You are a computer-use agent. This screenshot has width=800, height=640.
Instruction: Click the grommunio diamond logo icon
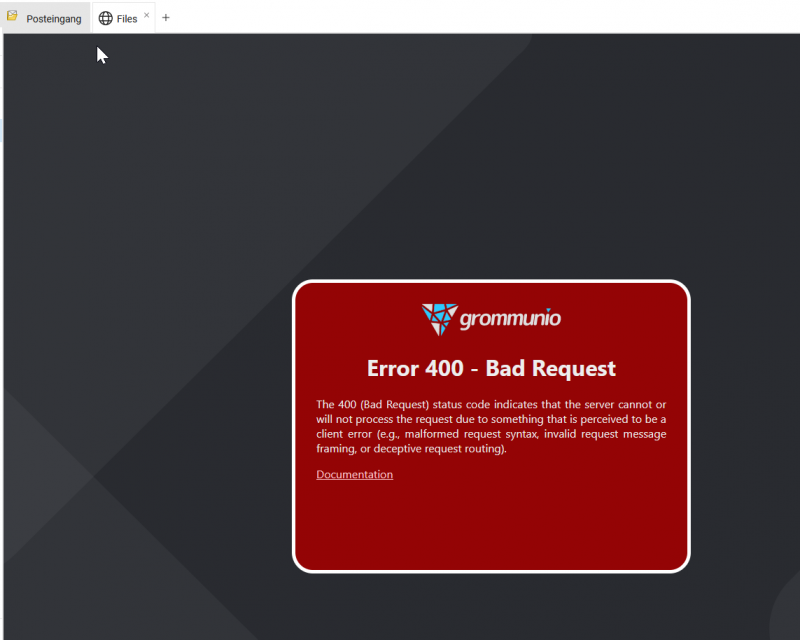(x=438, y=318)
